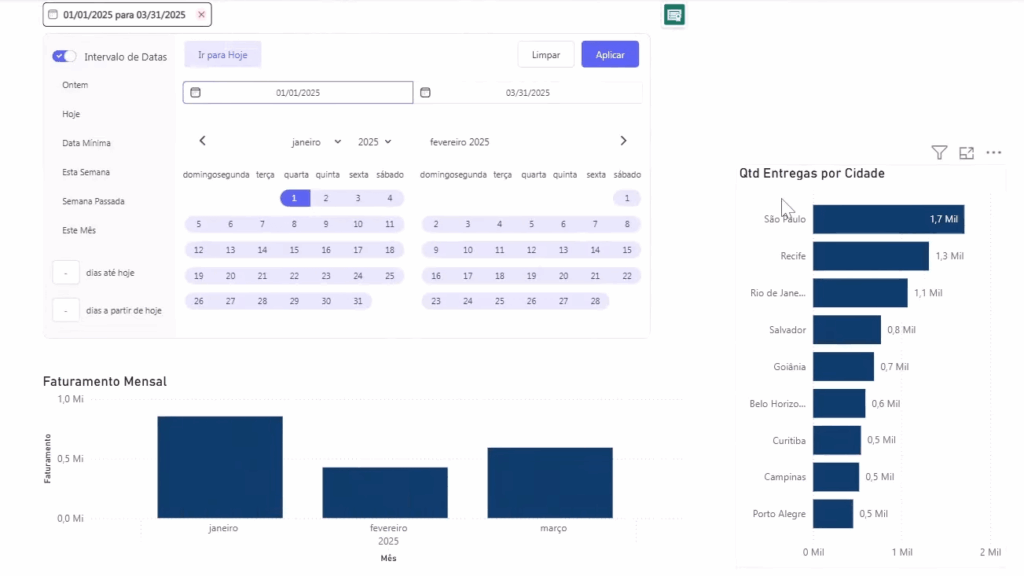Go to the previous month with the left arrow
This screenshot has width=1024, height=576.
tap(202, 141)
